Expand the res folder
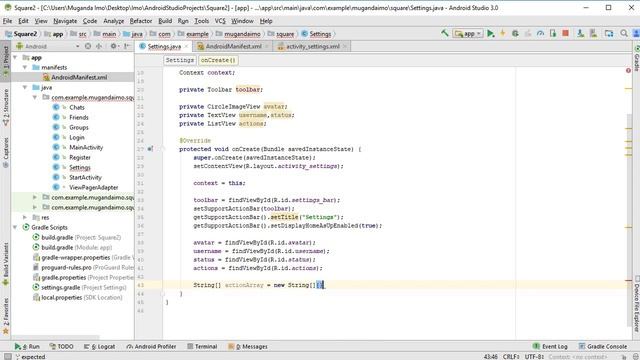 (25, 218)
